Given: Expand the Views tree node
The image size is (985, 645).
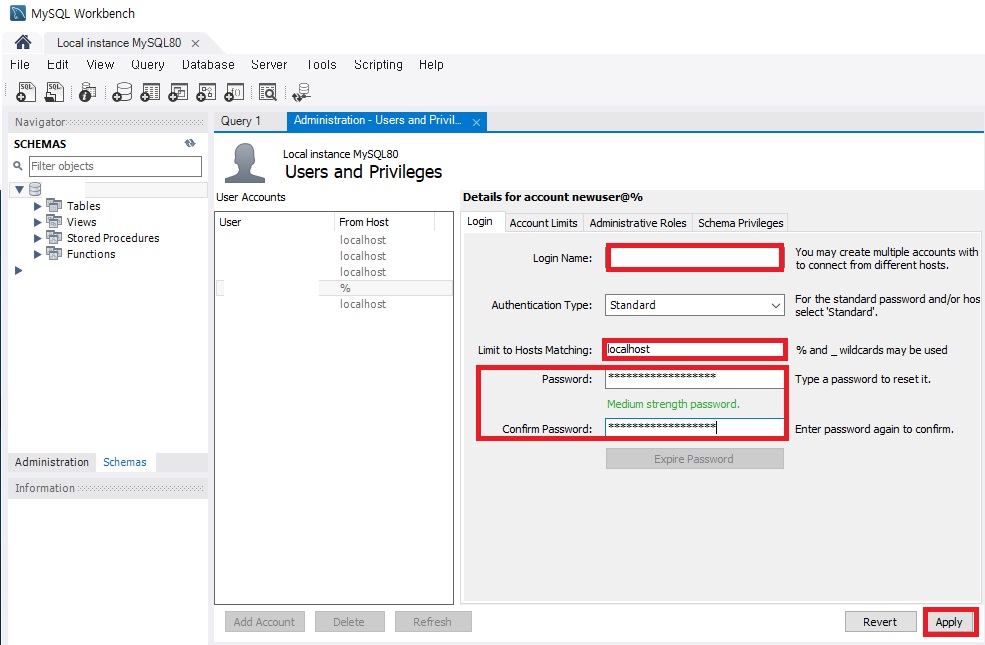Looking at the screenshot, I should [x=37, y=222].
